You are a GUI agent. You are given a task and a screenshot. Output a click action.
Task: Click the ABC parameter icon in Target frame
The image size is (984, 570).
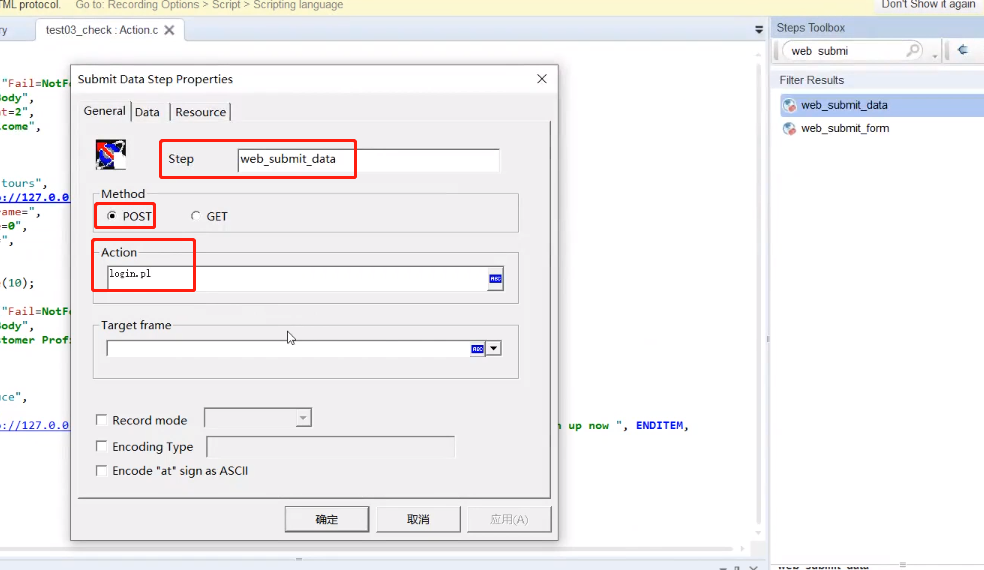click(478, 348)
